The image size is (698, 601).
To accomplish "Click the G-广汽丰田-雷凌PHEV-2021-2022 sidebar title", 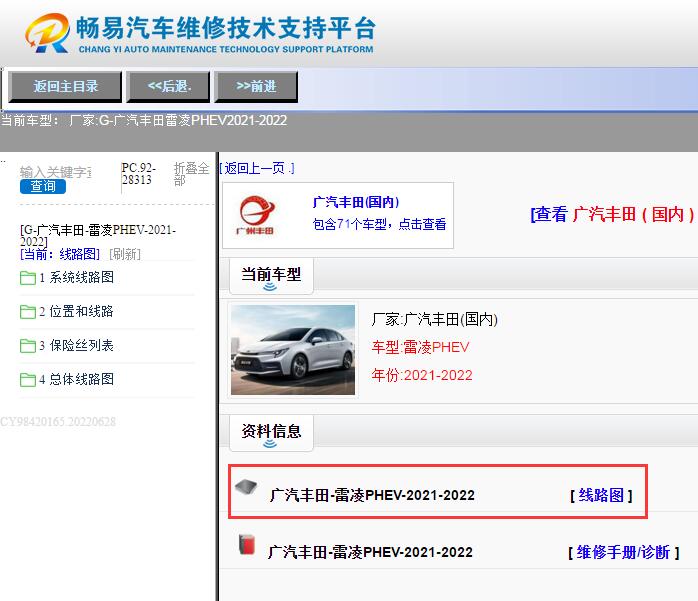I will (98, 236).
